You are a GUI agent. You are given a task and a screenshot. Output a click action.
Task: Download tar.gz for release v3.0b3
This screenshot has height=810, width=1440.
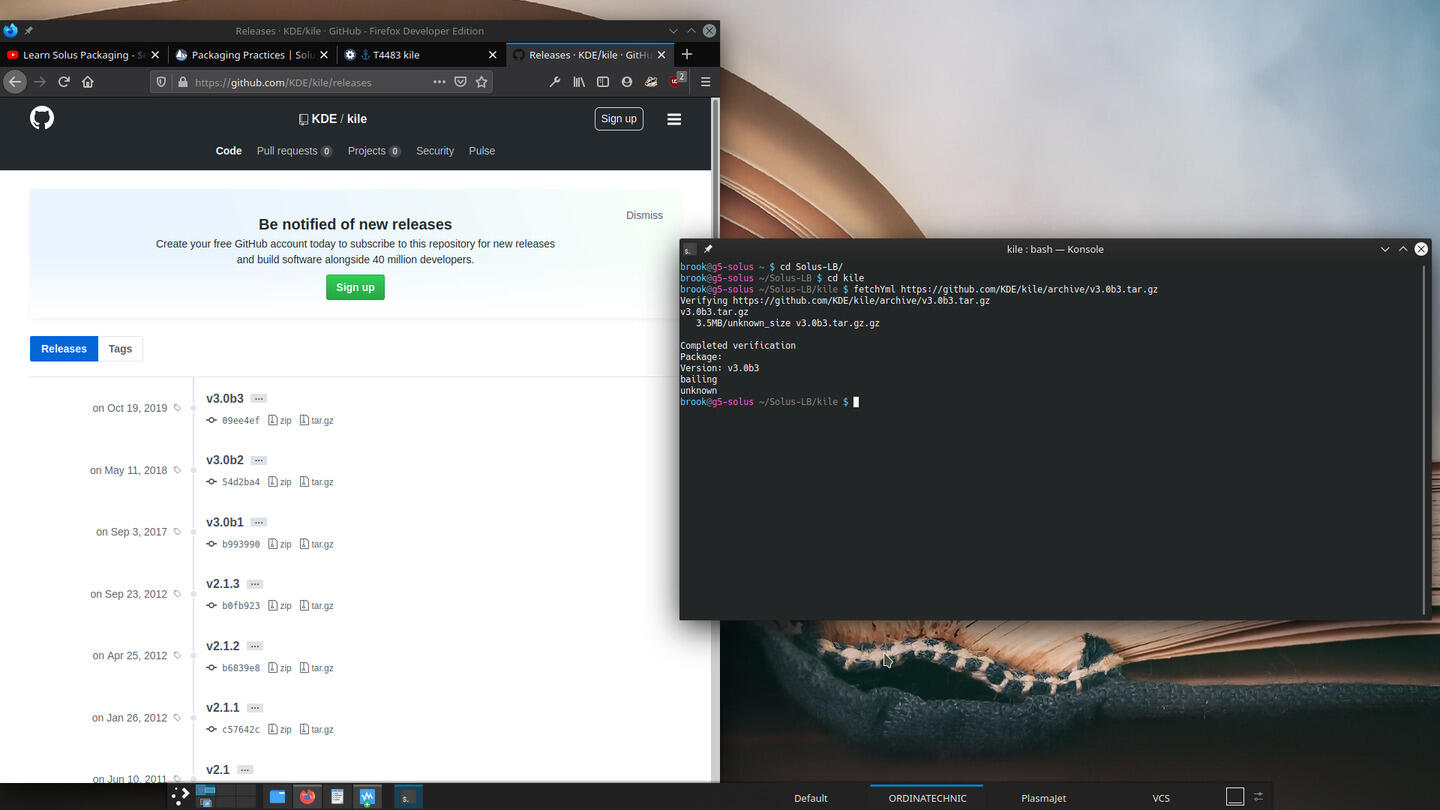pyautogui.click(x=317, y=421)
